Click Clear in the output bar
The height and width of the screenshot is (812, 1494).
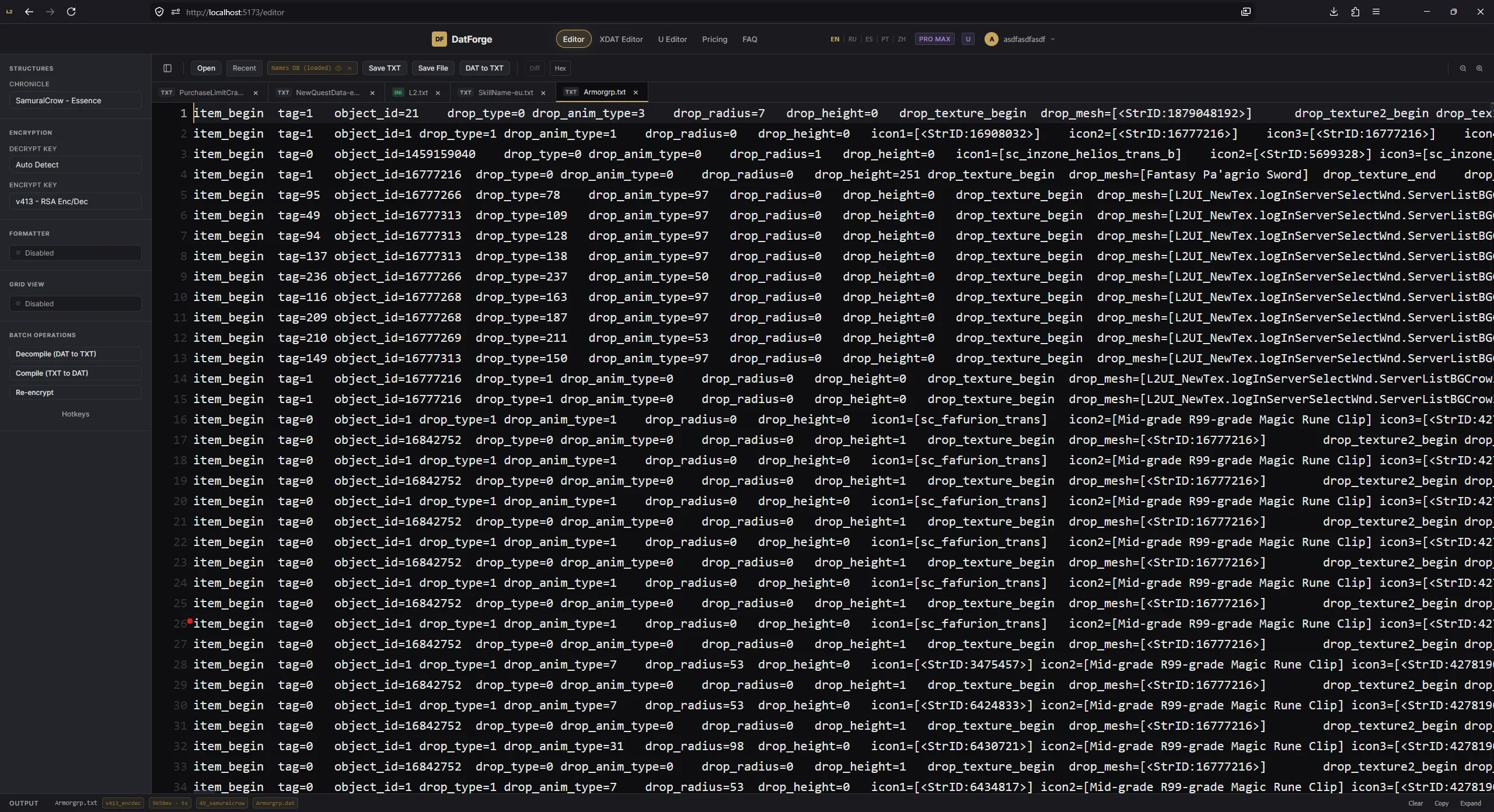coord(1415,803)
